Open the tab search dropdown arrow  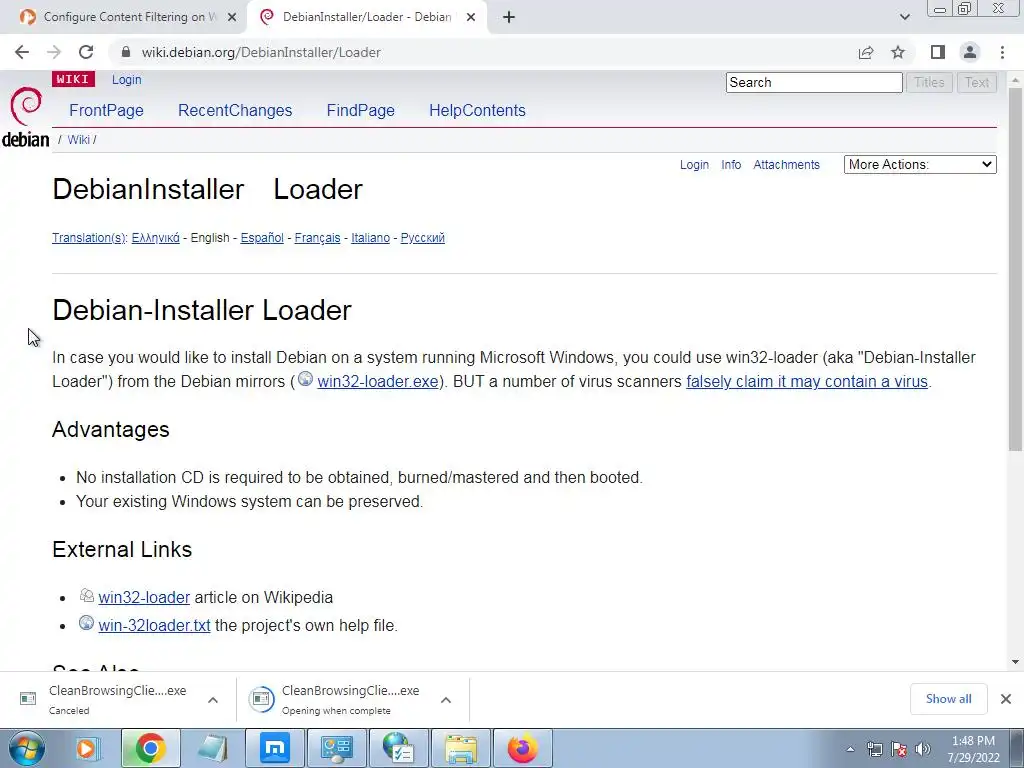[904, 17]
